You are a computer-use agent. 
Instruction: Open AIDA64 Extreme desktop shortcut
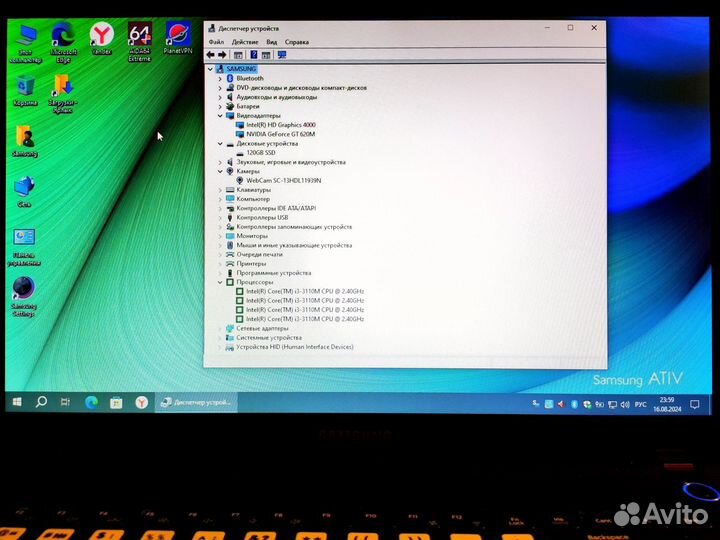pos(140,42)
